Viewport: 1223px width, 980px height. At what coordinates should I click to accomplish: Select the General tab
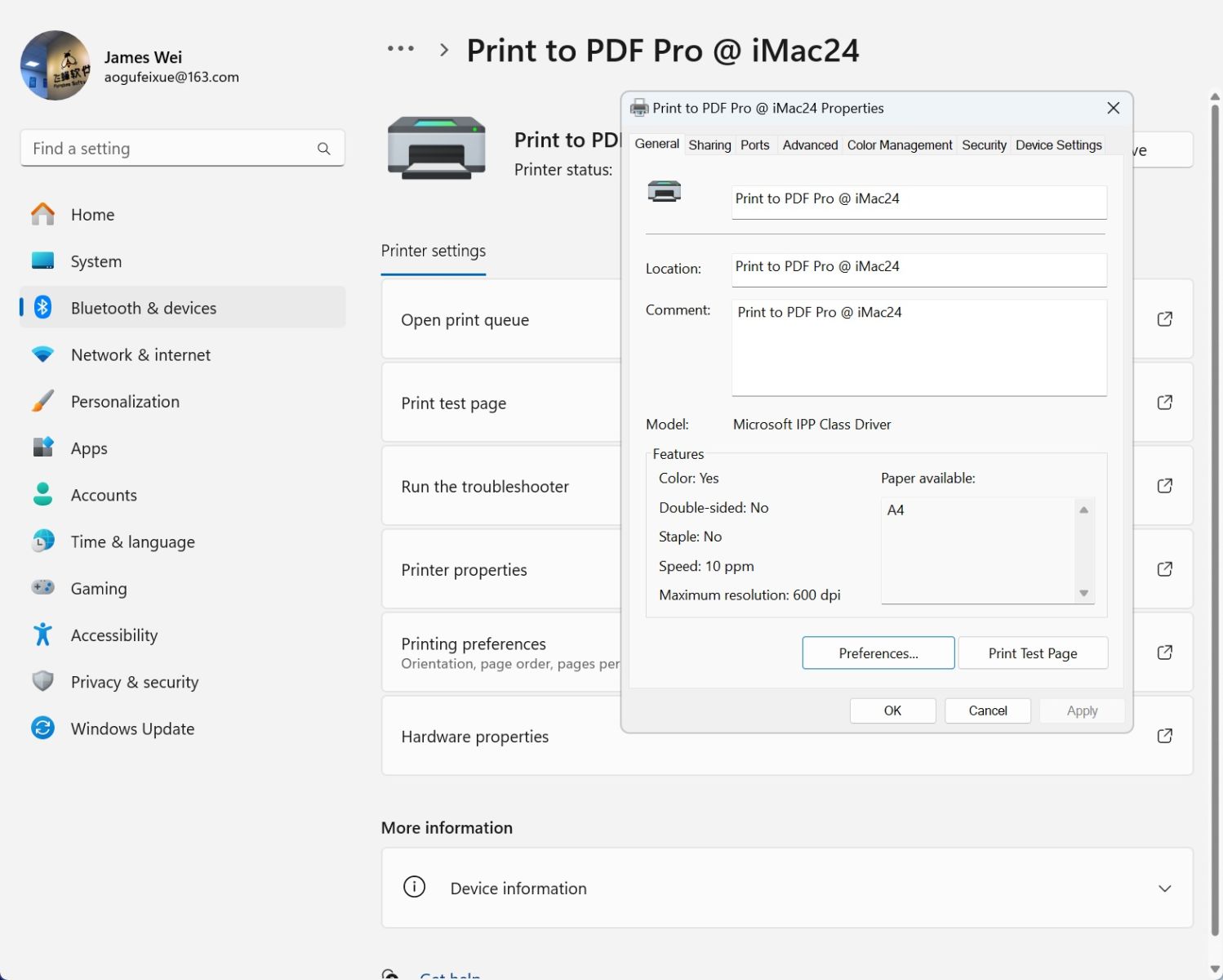pos(657,144)
